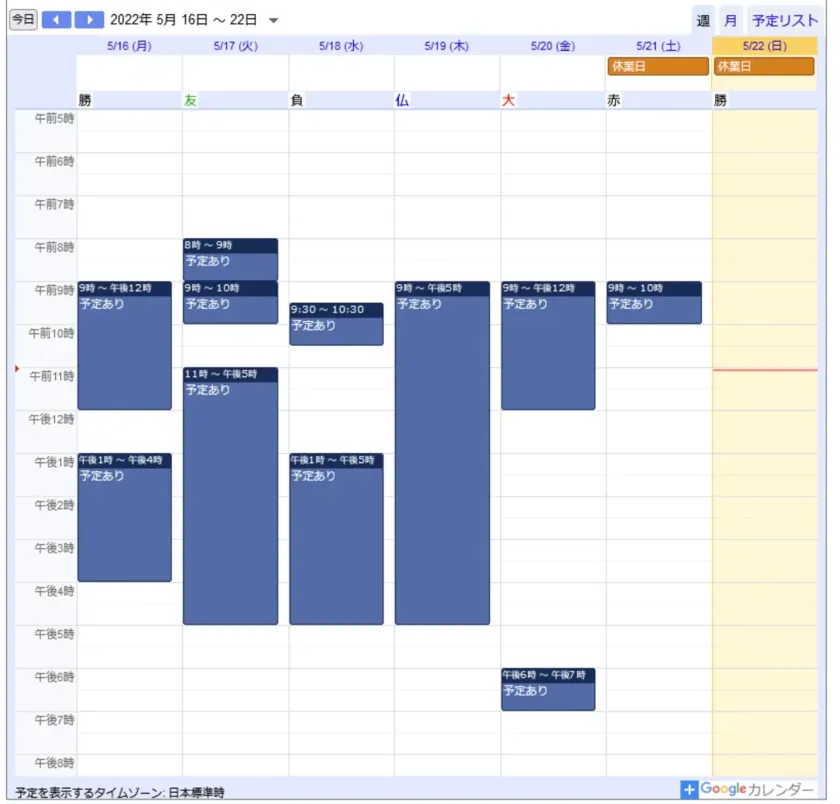Image resolution: width=840 pixels, height=804 pixels.
Task: Open Friday's 午後6時～午後7時 event
Action: point(548,690)
